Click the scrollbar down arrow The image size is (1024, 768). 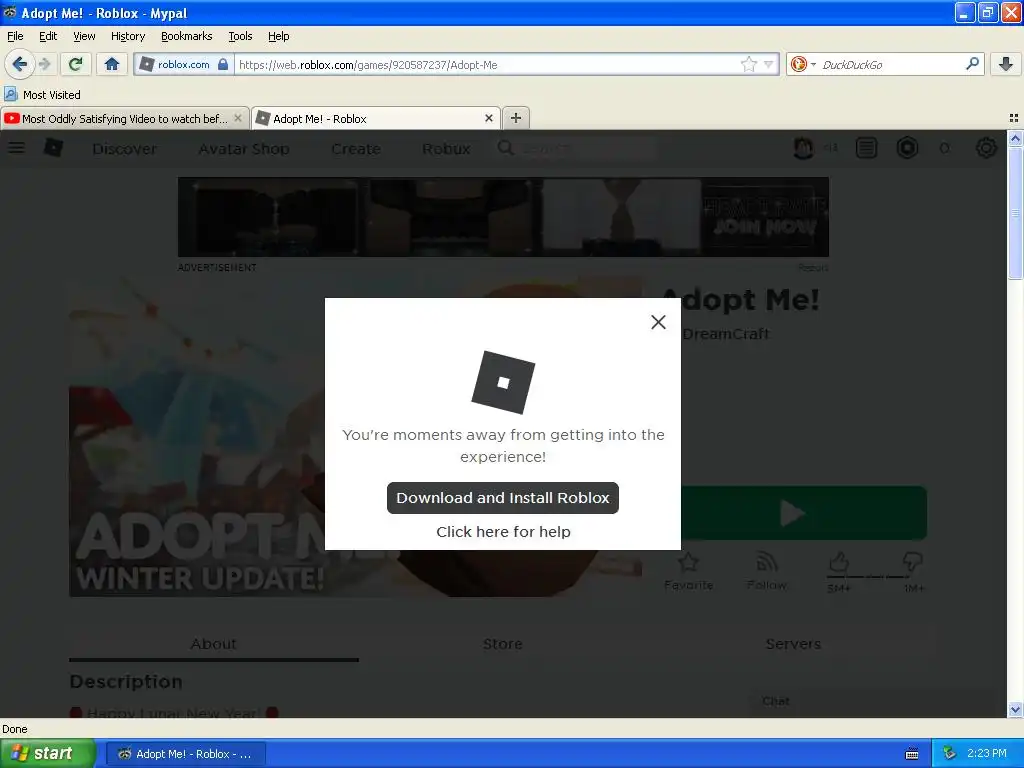click(x=1015, y=709)
